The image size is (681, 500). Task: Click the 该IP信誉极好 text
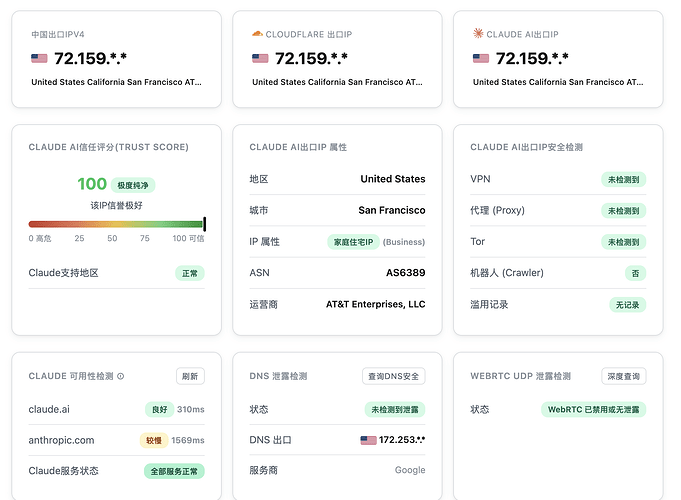116,205
